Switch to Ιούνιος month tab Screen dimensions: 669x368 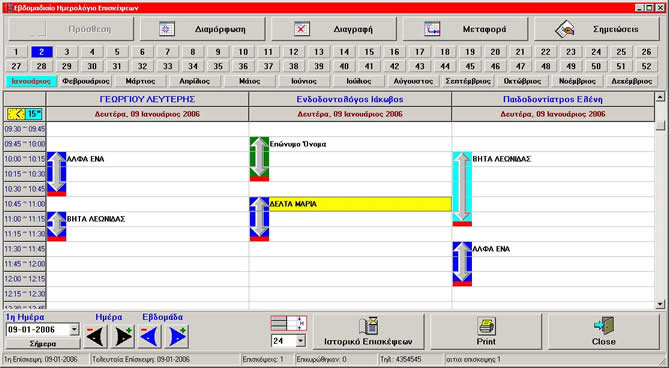coord(304,81)
